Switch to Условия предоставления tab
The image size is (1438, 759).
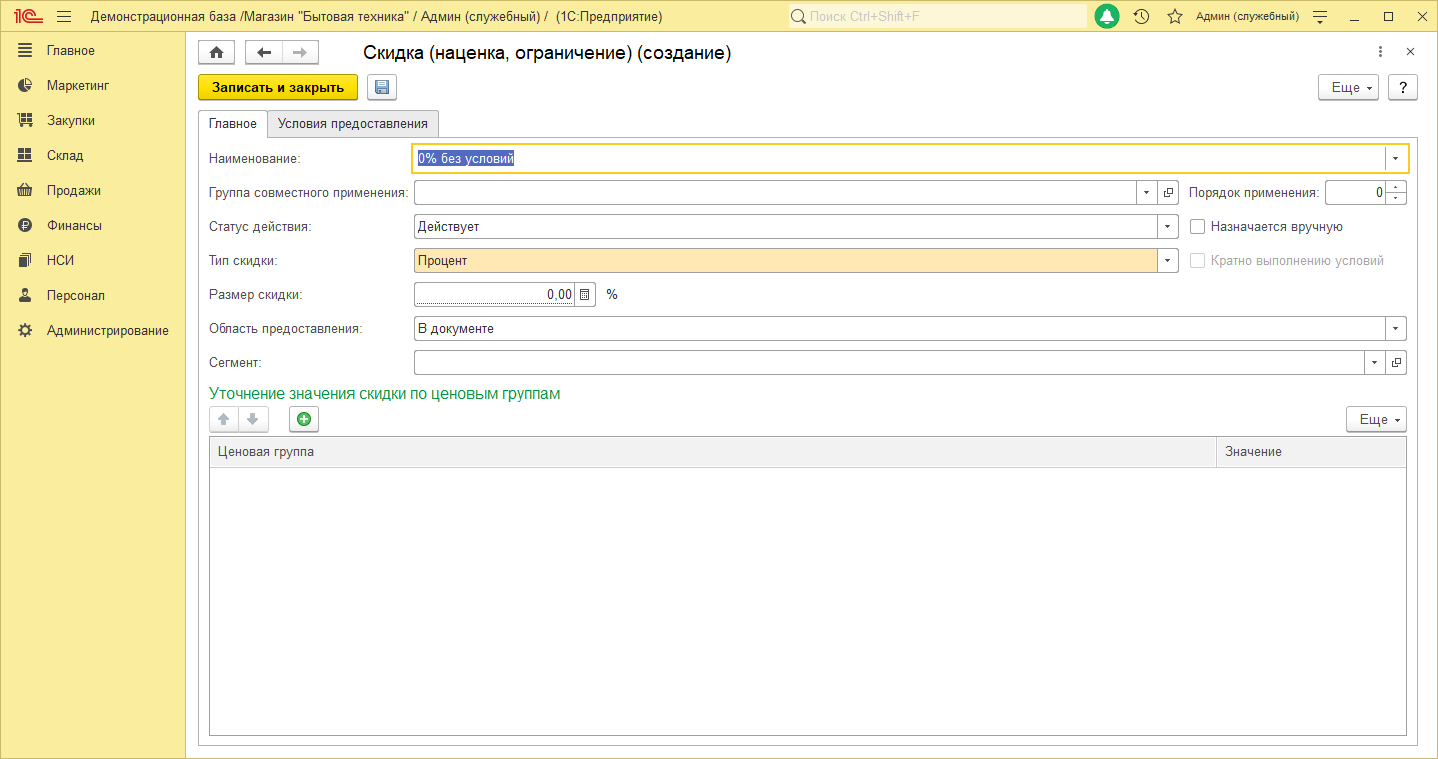point(353,124)
